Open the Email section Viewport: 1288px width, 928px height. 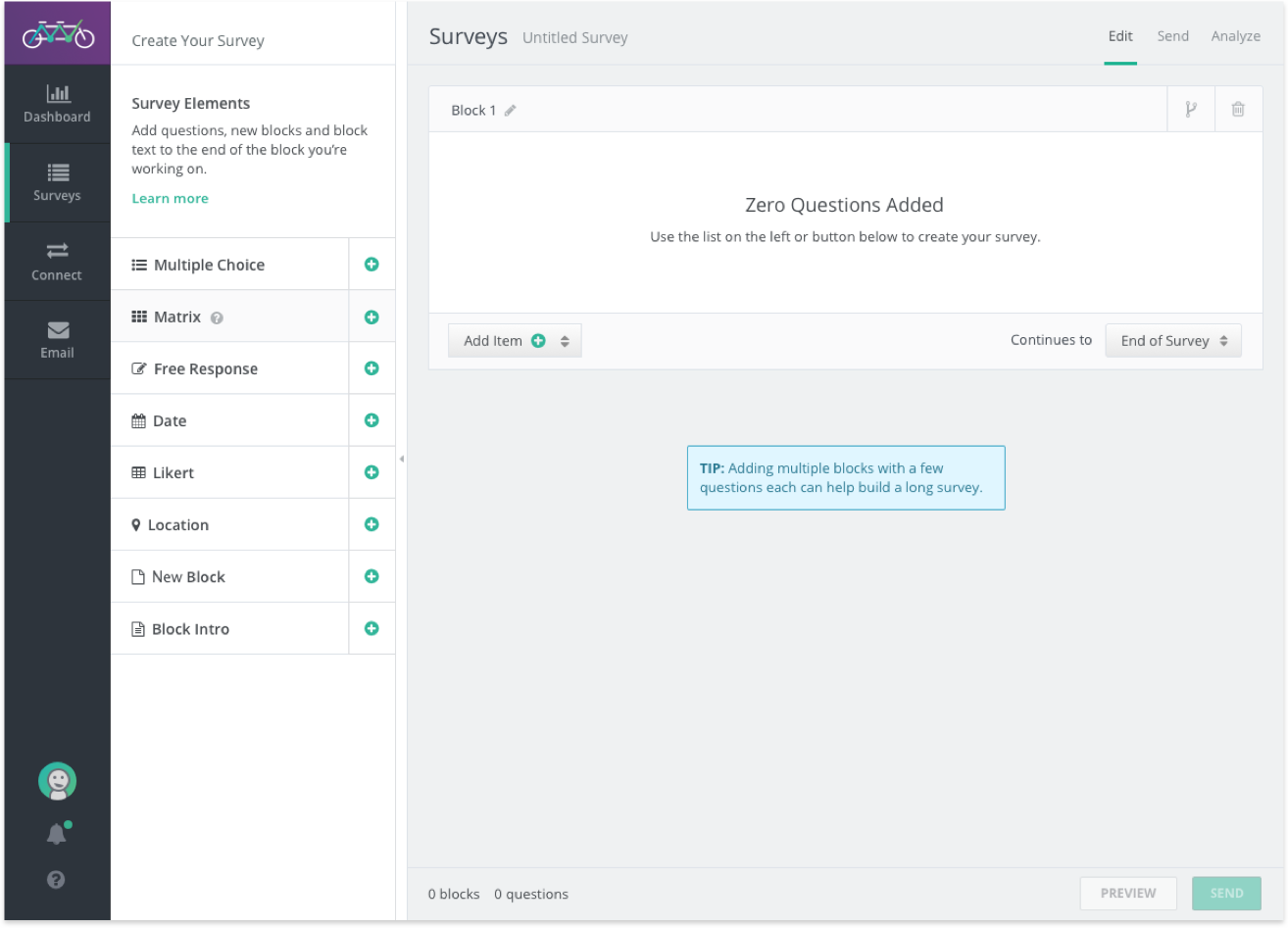tap(57, 340)
